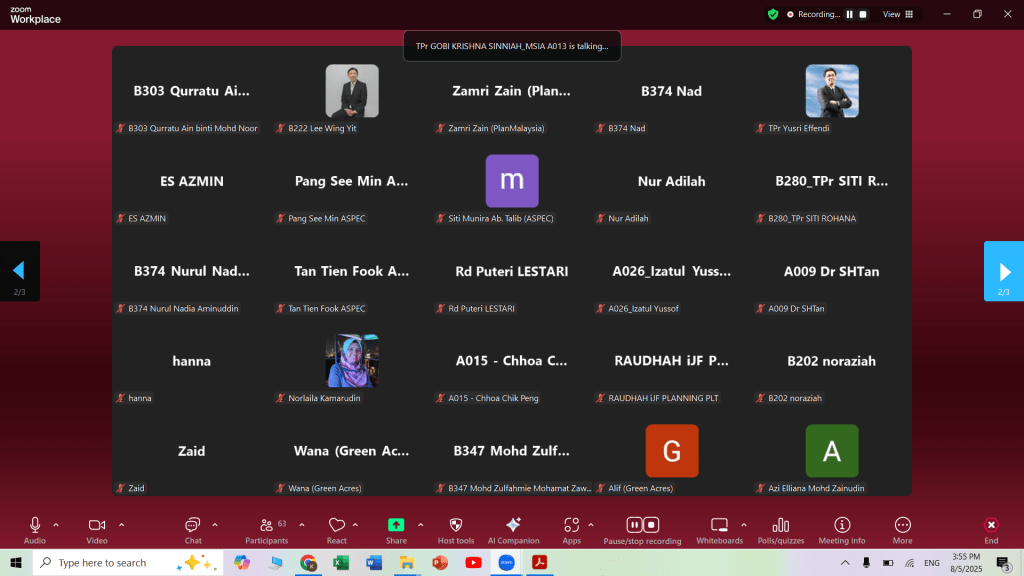Go to next gallery page with right arrow
Image resolution: width=1024 pixels, height=576 pixels.
pos(1004,271)
